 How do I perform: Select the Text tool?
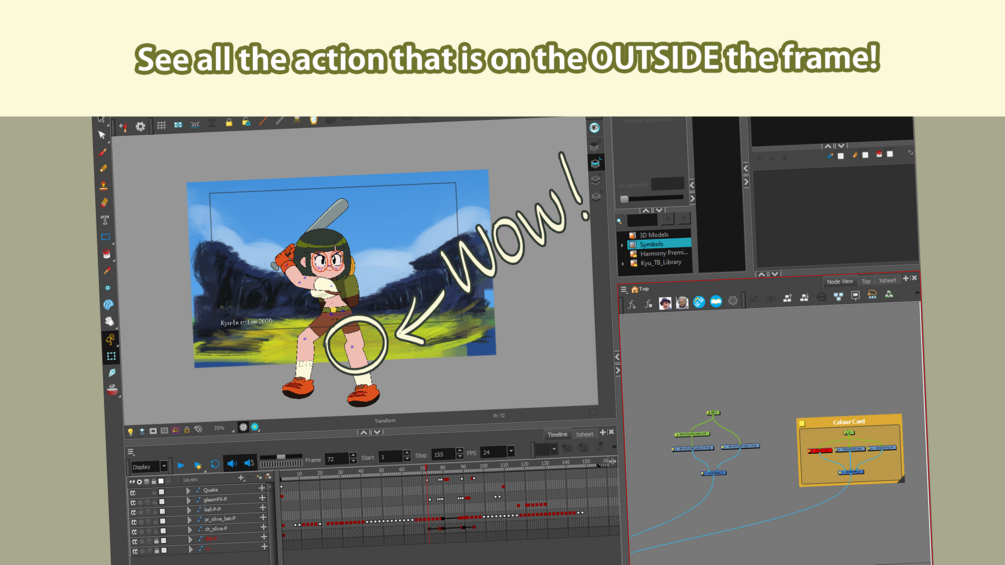point(105,220)
